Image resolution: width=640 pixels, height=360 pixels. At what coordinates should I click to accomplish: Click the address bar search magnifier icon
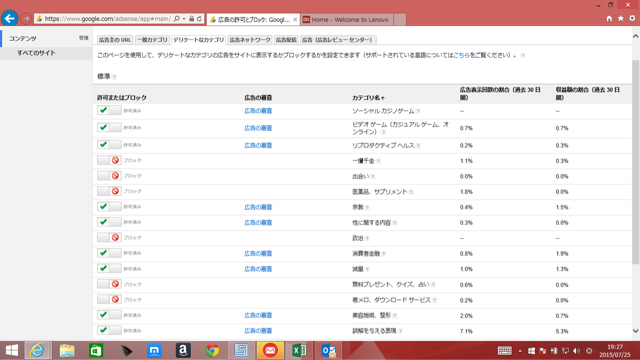176,19
